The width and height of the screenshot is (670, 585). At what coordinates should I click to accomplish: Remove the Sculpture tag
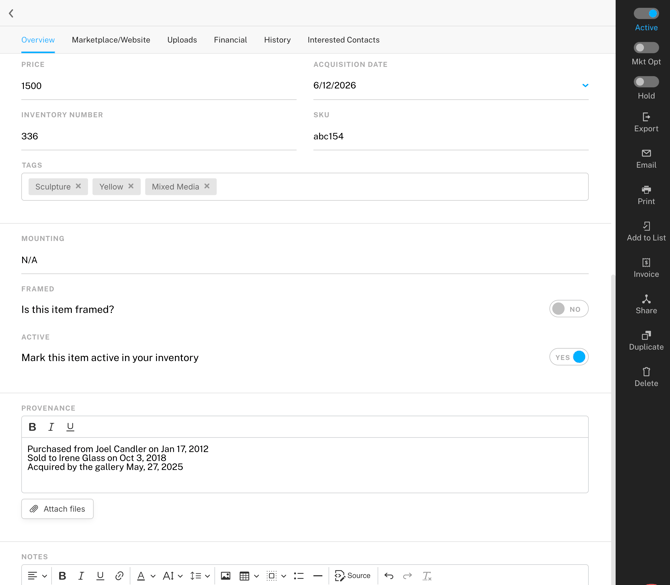(78, 186)
